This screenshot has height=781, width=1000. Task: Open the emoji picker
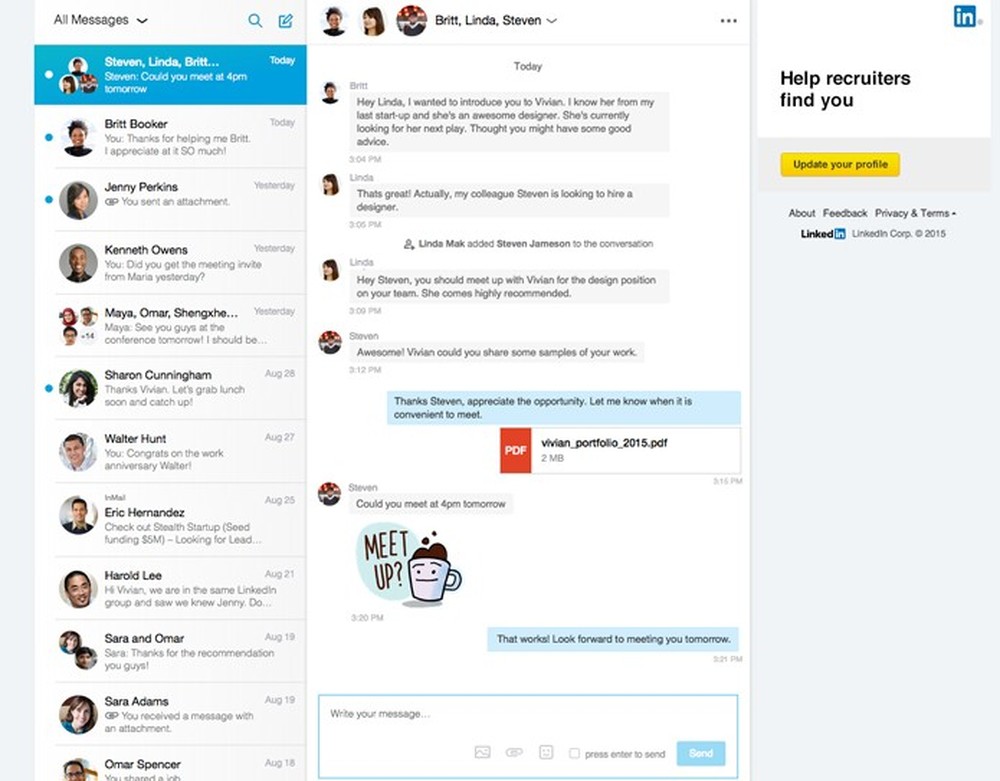[x=547, y=752]
